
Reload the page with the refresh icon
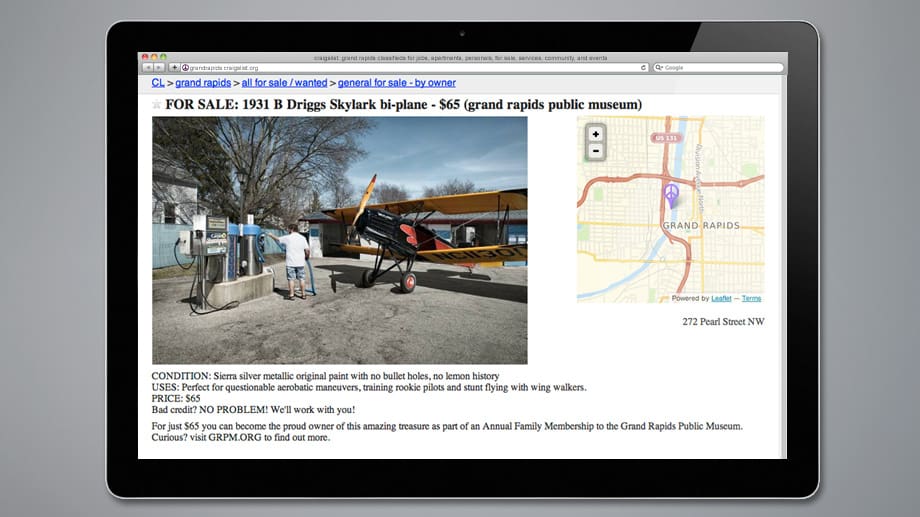point(643,68)
